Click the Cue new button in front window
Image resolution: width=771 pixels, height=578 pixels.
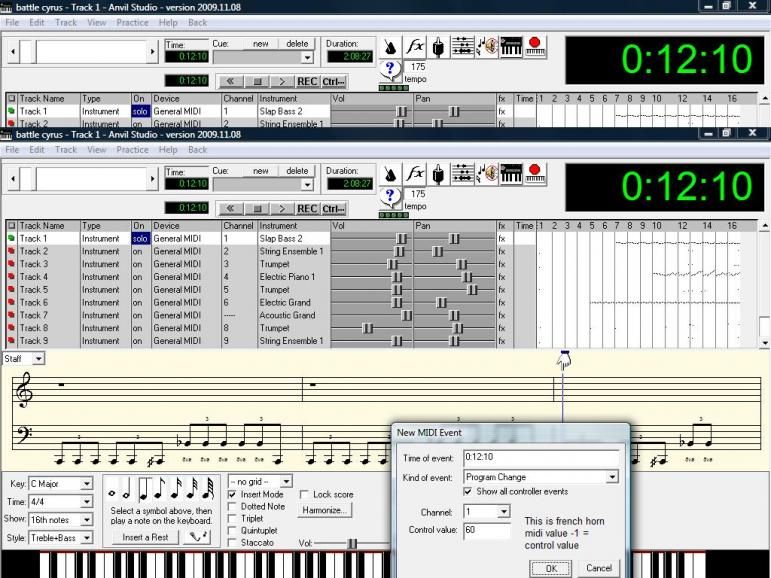[261, 171]
